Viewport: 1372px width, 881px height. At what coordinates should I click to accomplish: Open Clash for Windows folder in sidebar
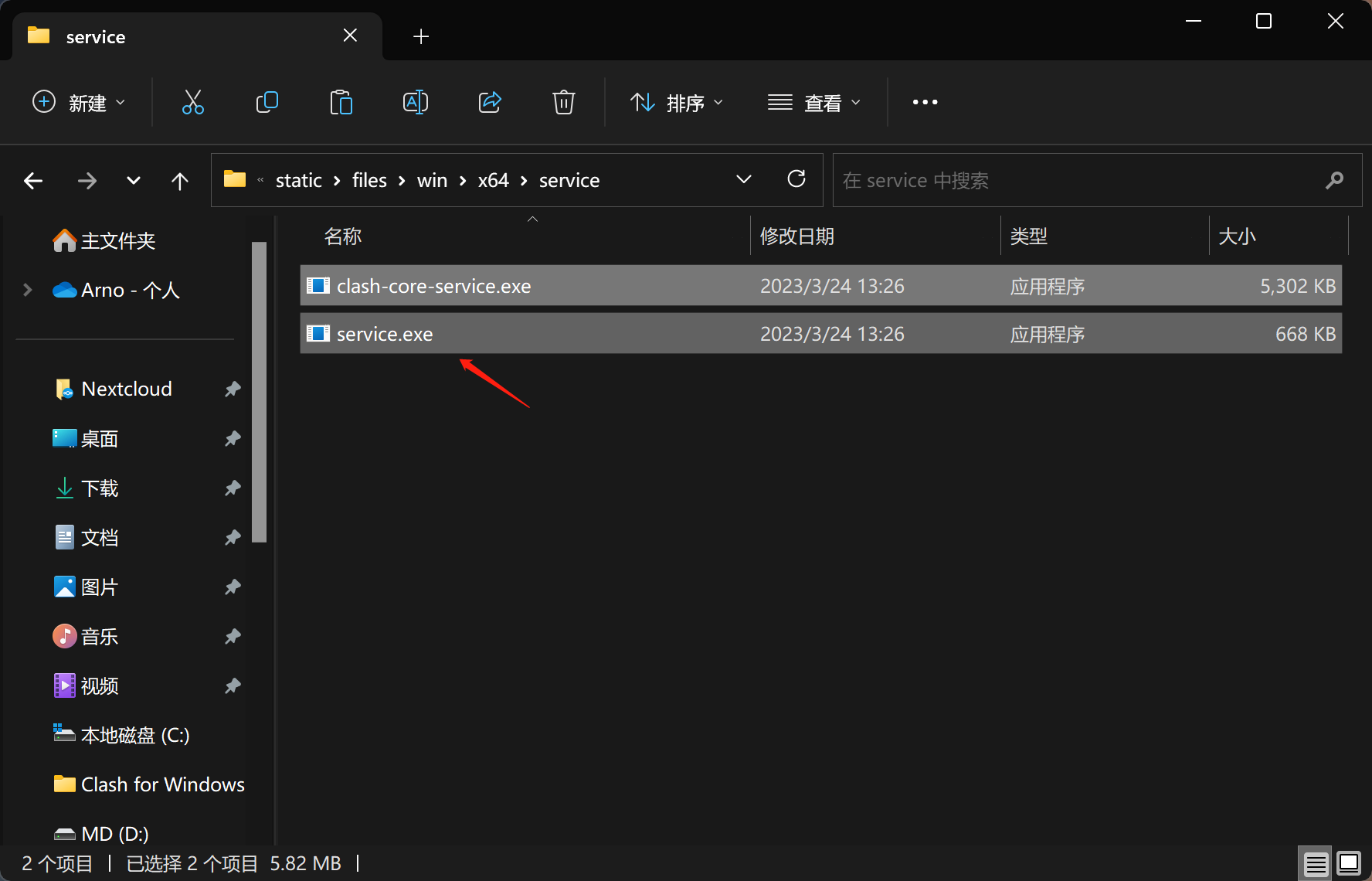[x=149, y=784]
